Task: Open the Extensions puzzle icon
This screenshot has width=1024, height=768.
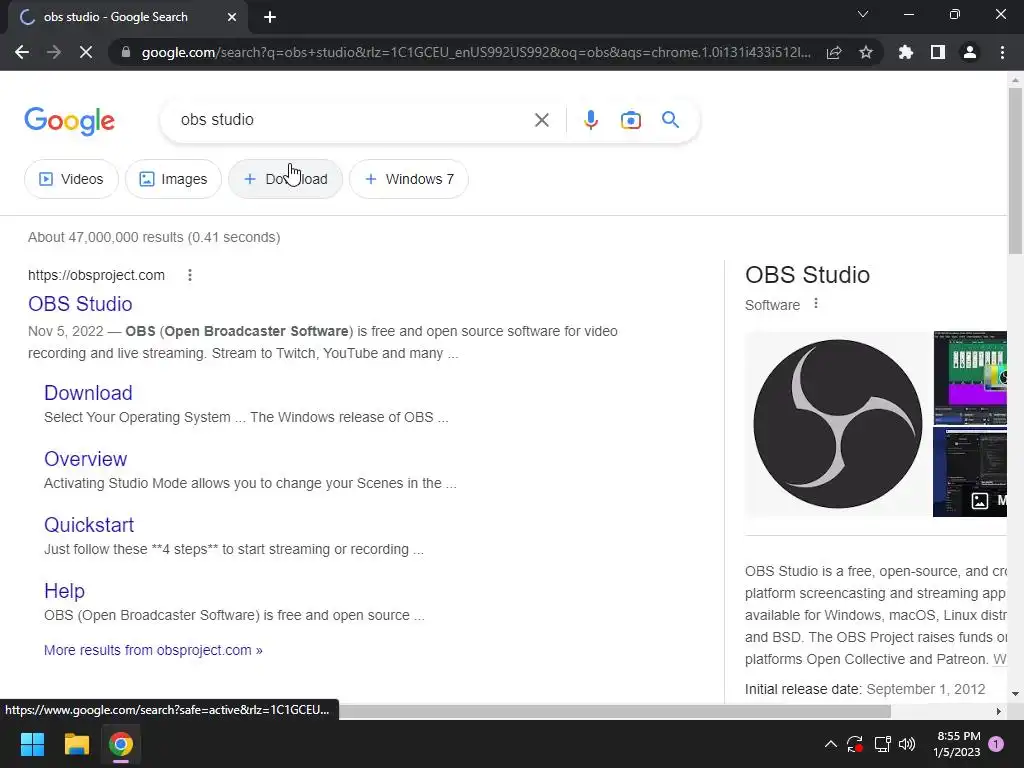Action: [x=906, y=52]
